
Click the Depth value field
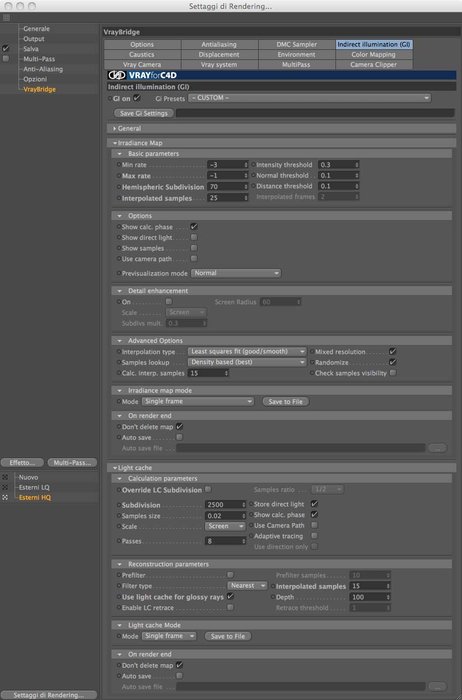coord(370,597)
